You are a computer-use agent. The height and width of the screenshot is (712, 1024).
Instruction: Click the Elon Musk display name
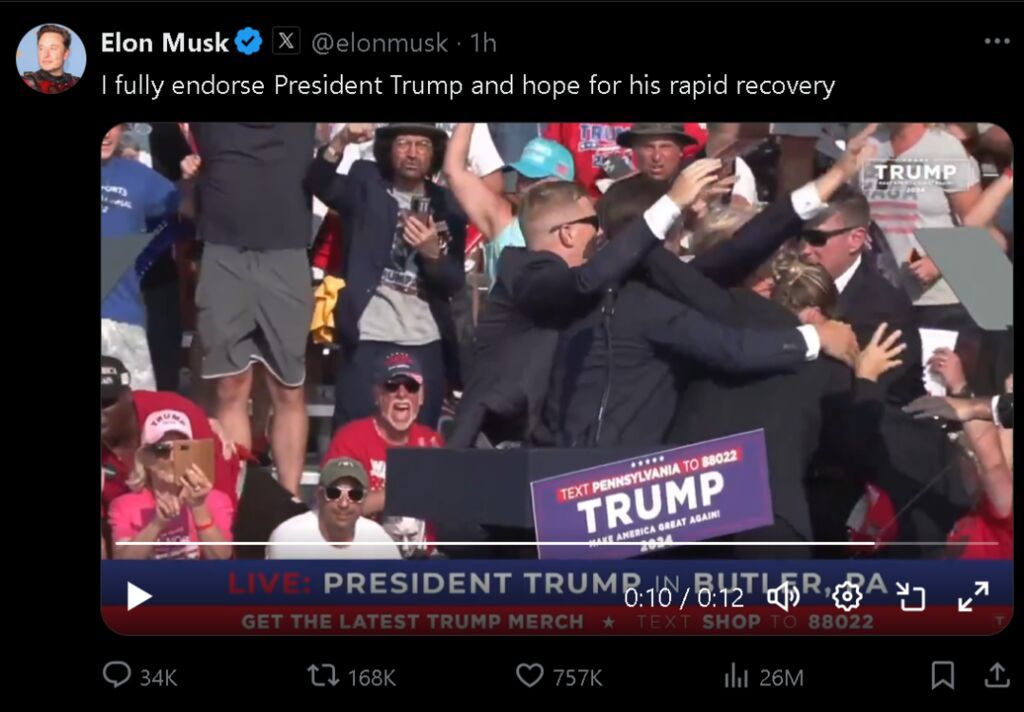point(164,42)
